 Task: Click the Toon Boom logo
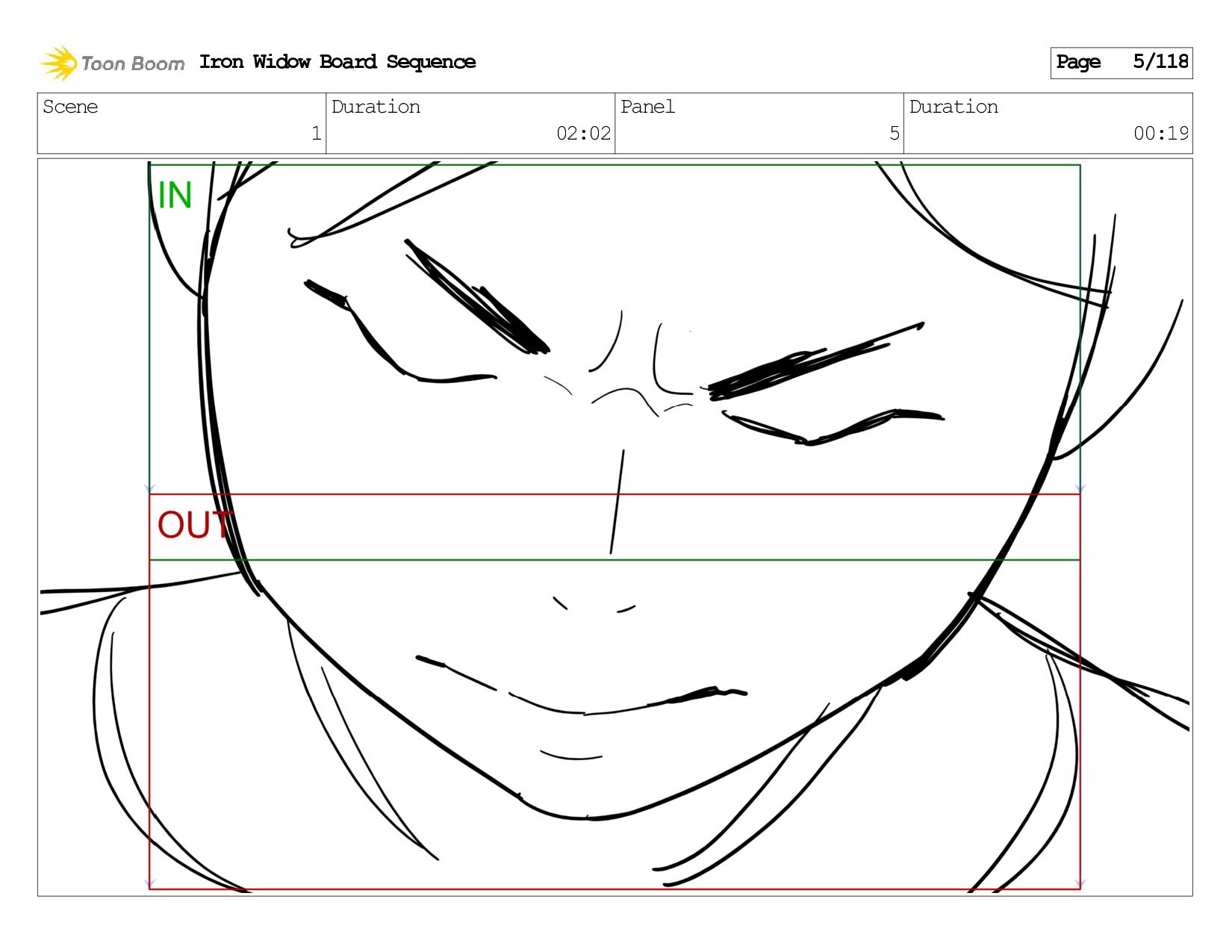tap(112, 63)
